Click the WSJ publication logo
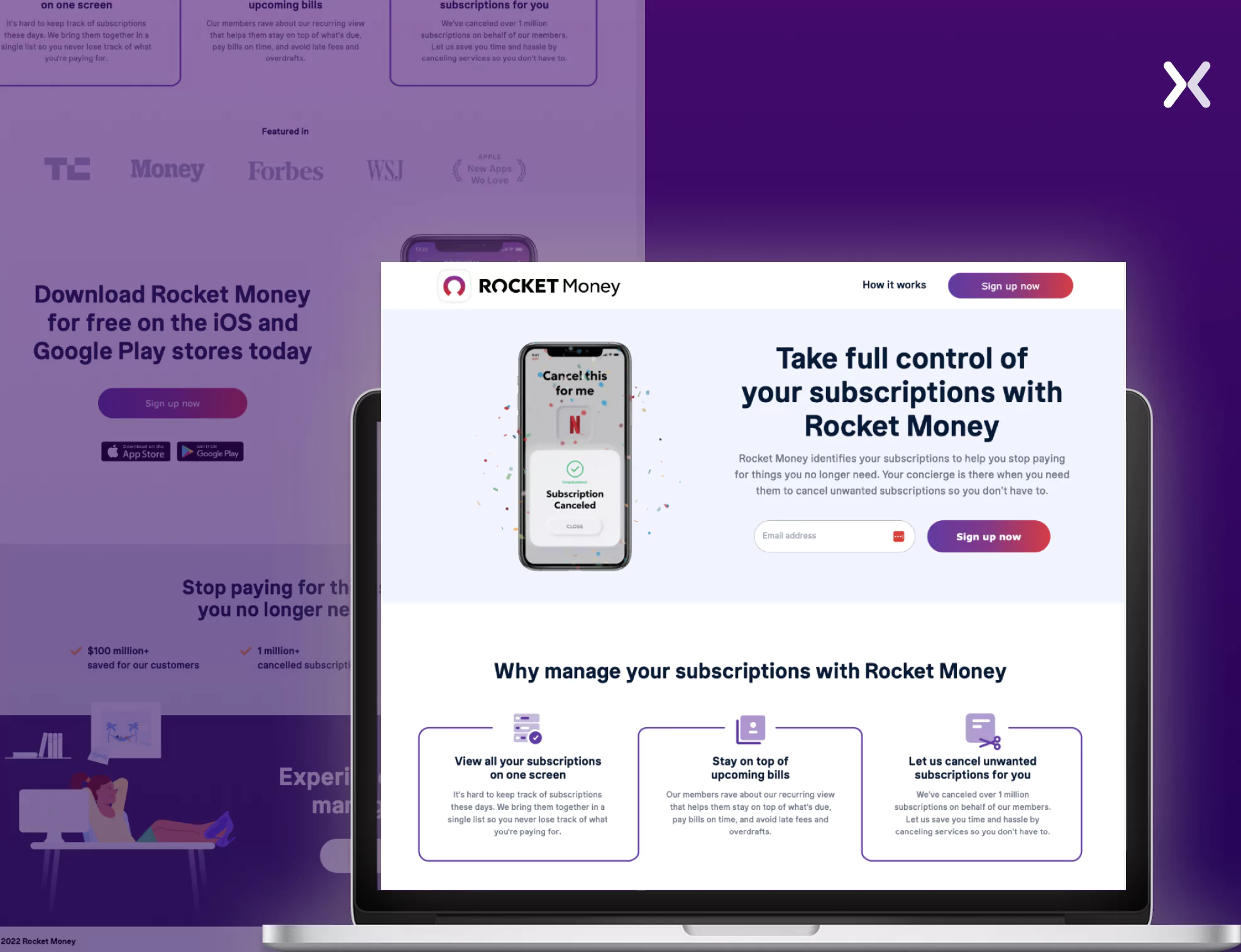The width and height of the screenshot is (1241, 952). [x=384, y=169]
